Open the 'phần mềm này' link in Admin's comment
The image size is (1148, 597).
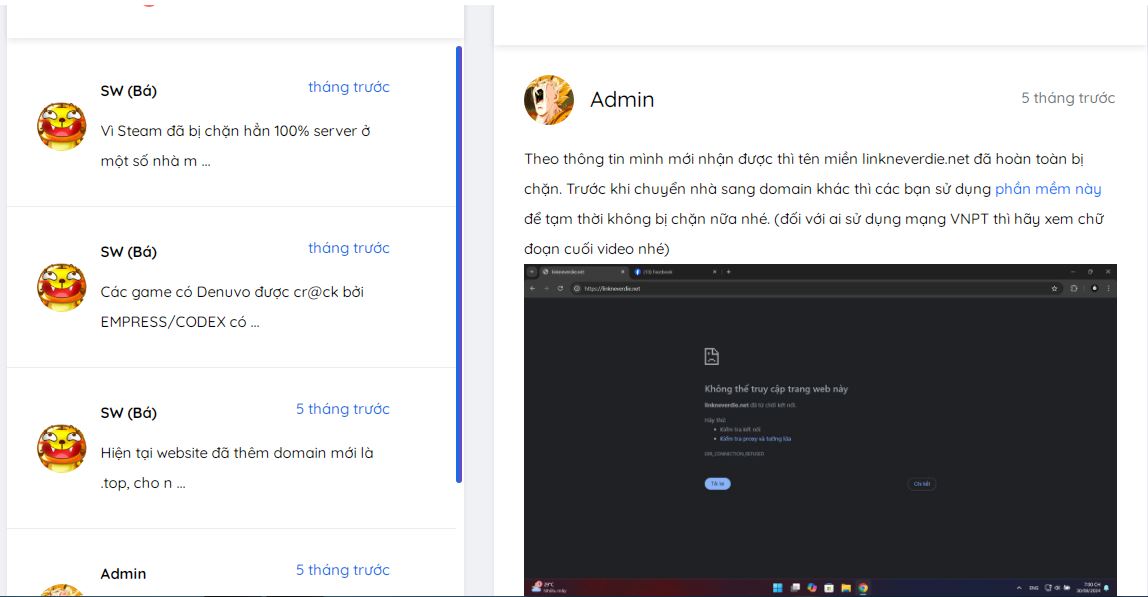(1048, 188)
